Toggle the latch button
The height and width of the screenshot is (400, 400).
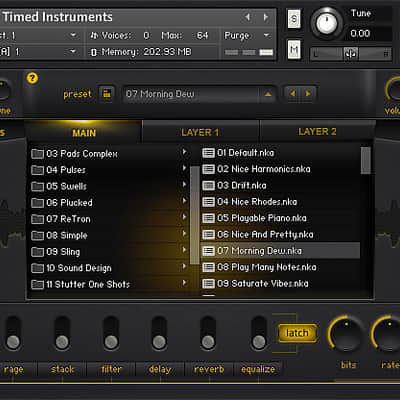(297, 333)
